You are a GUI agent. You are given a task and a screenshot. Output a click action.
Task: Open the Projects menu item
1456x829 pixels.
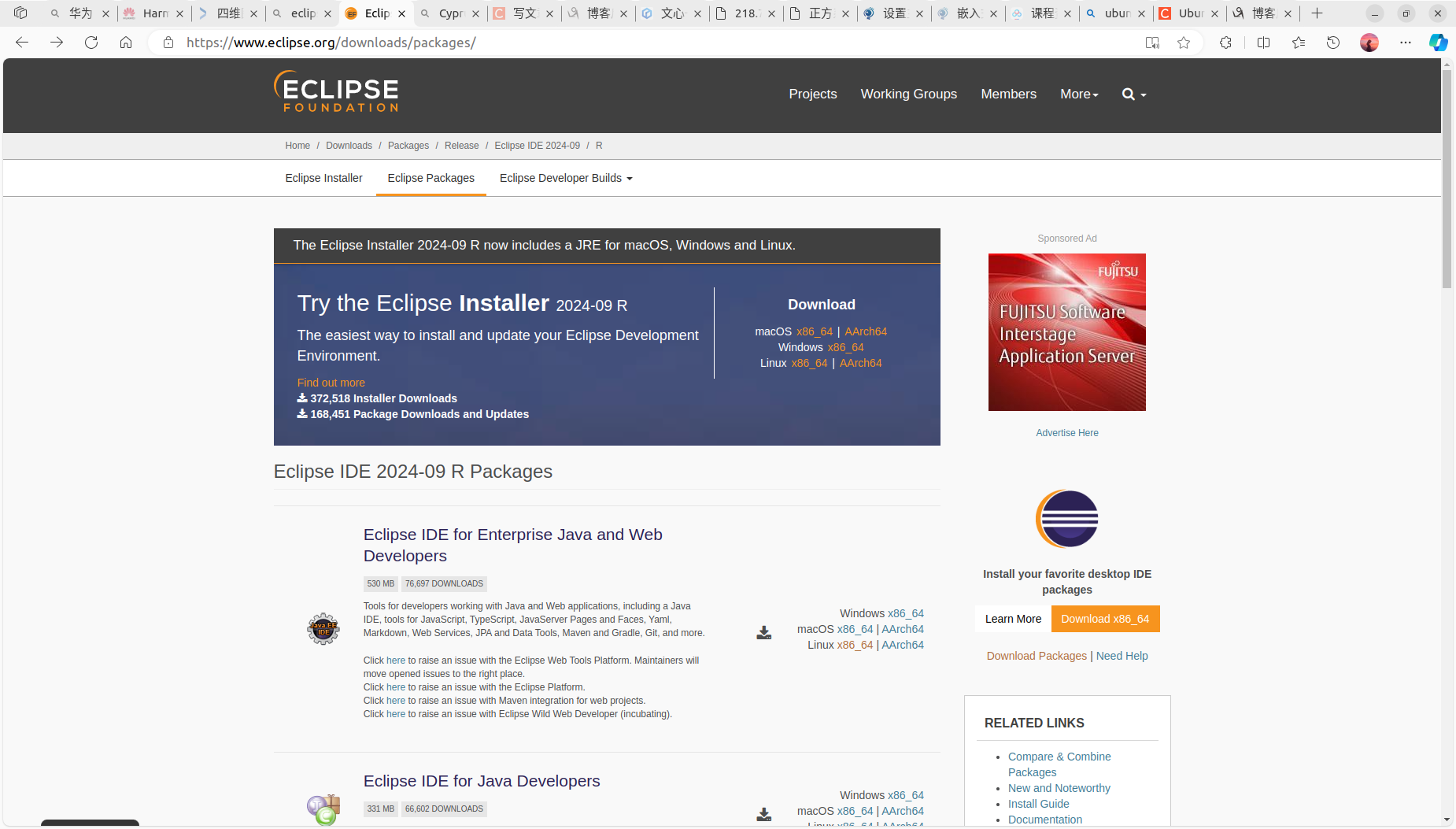(813, 94)
